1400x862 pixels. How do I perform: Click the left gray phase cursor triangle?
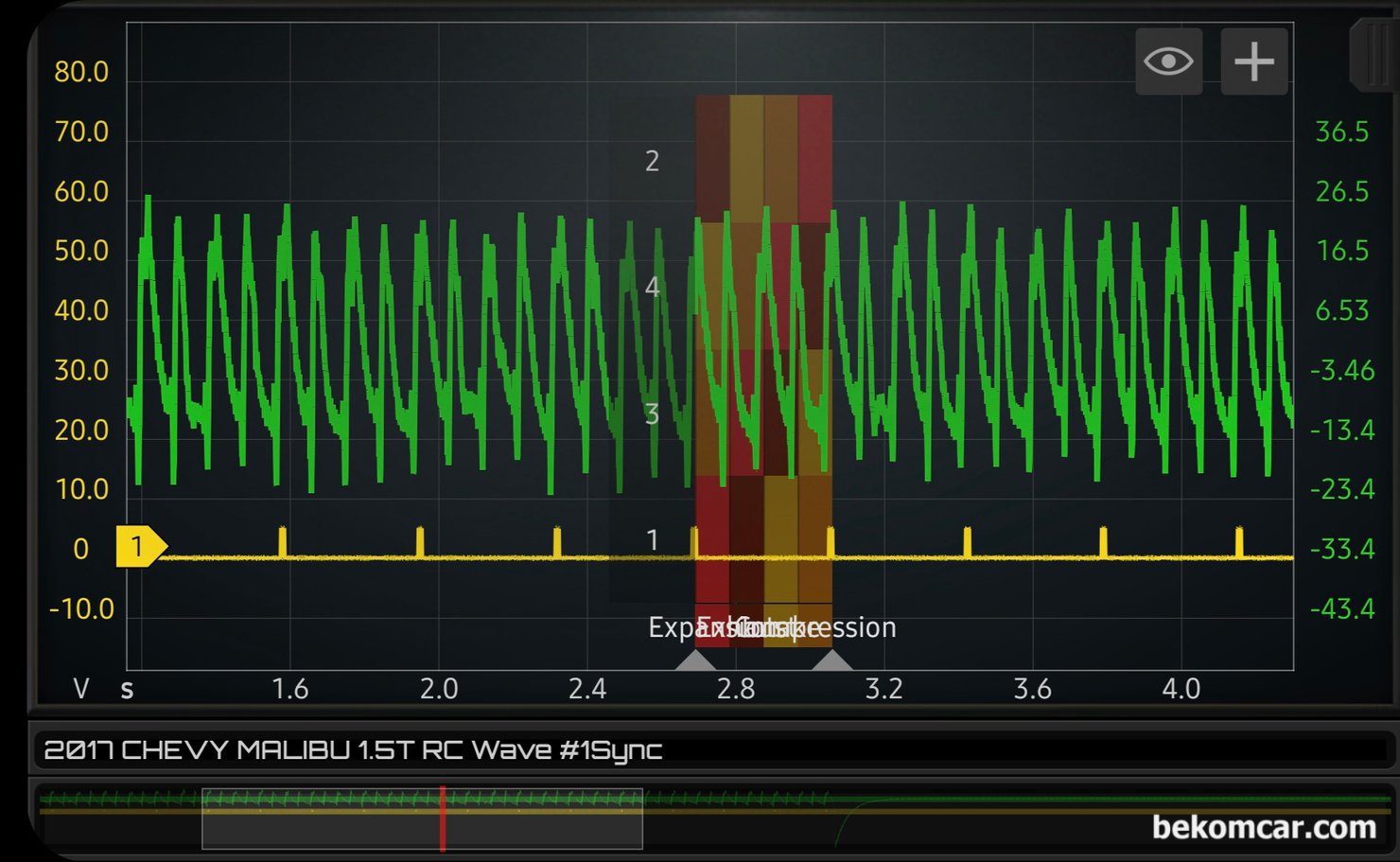(695, 660)
